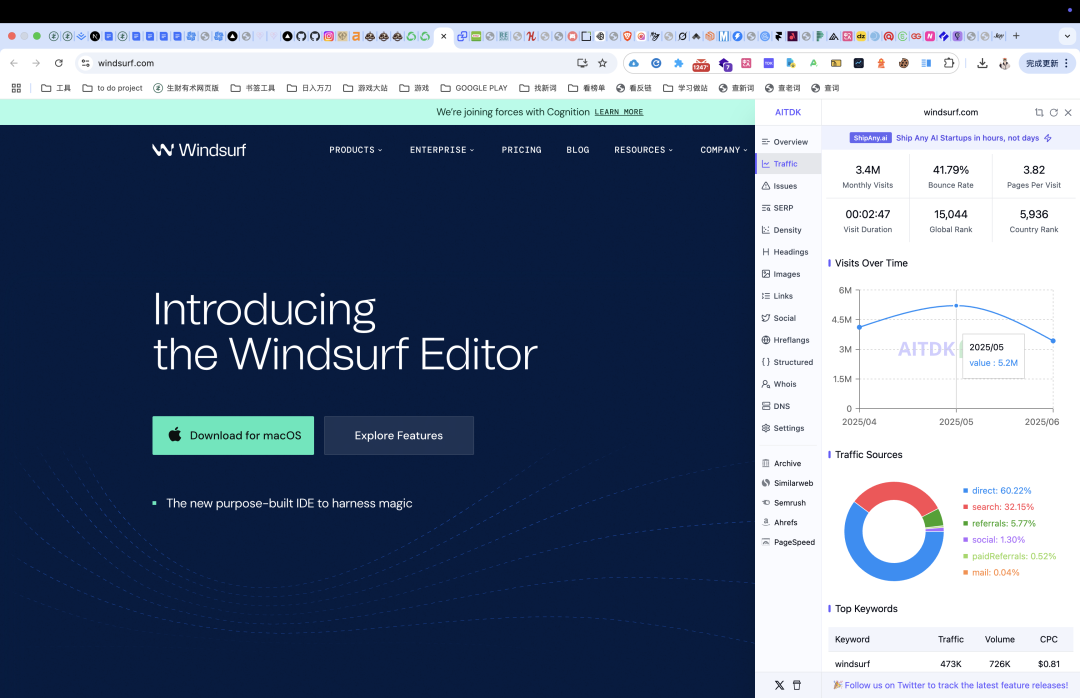Open a new browser tab
Viewport: 1080px width, 698px height.
coord(1016,36)
